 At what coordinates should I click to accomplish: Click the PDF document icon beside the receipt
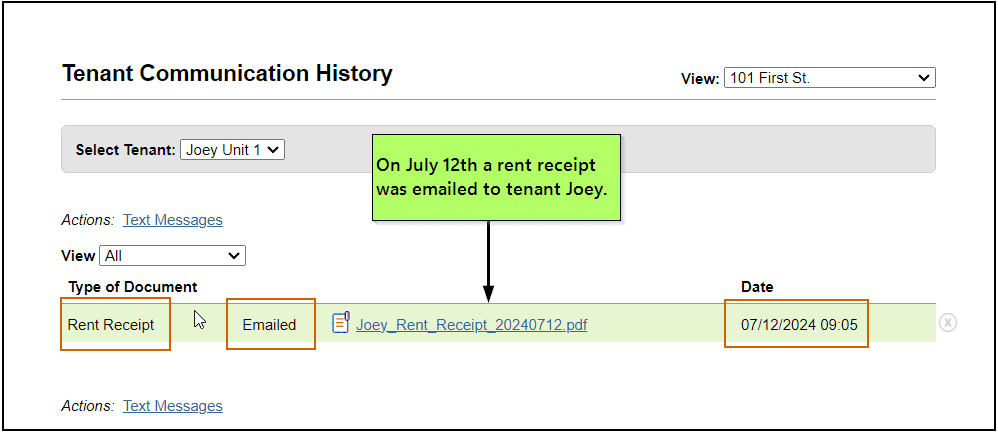tap(340, 322)
